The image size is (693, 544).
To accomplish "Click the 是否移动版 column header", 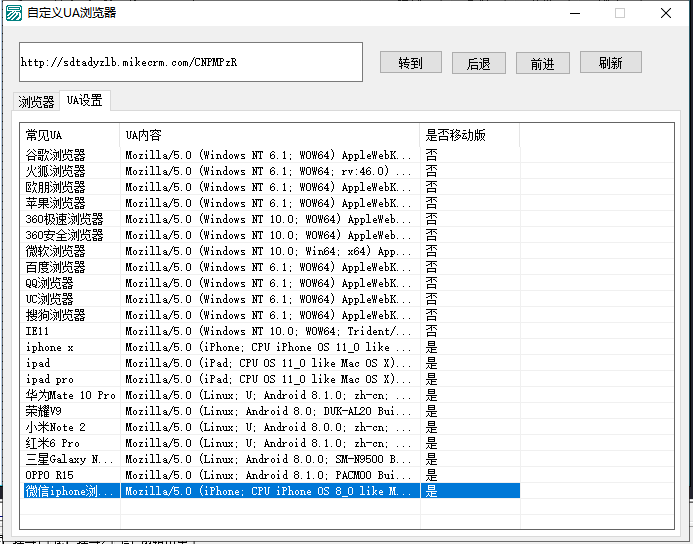I will point(469,135).
